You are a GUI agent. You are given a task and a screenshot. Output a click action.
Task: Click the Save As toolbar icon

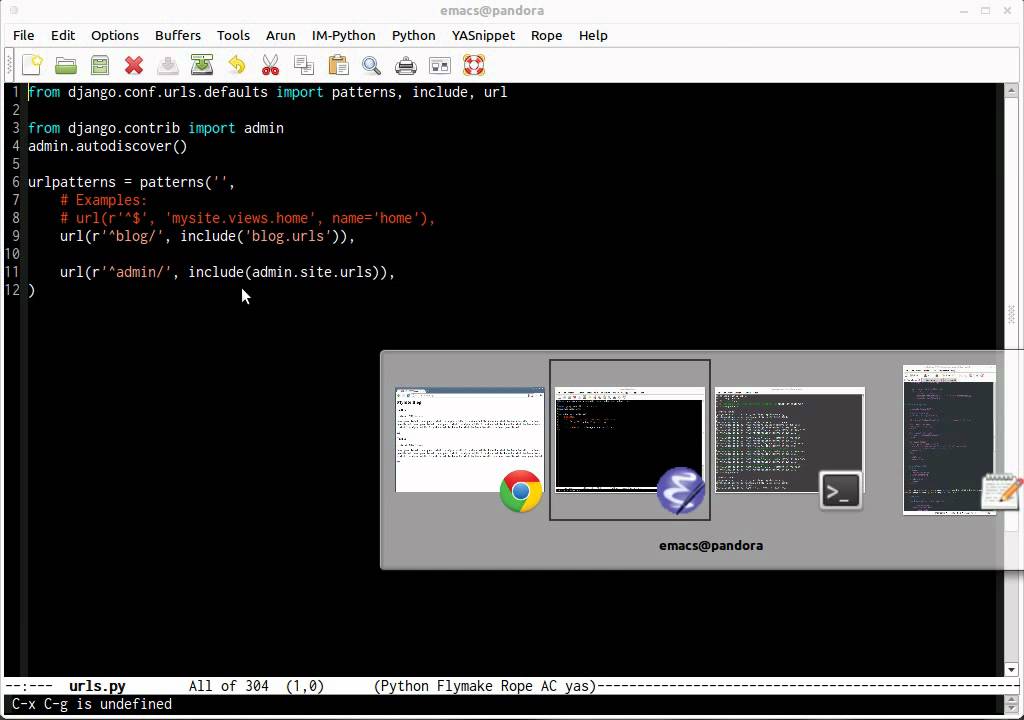coord(202,65)
